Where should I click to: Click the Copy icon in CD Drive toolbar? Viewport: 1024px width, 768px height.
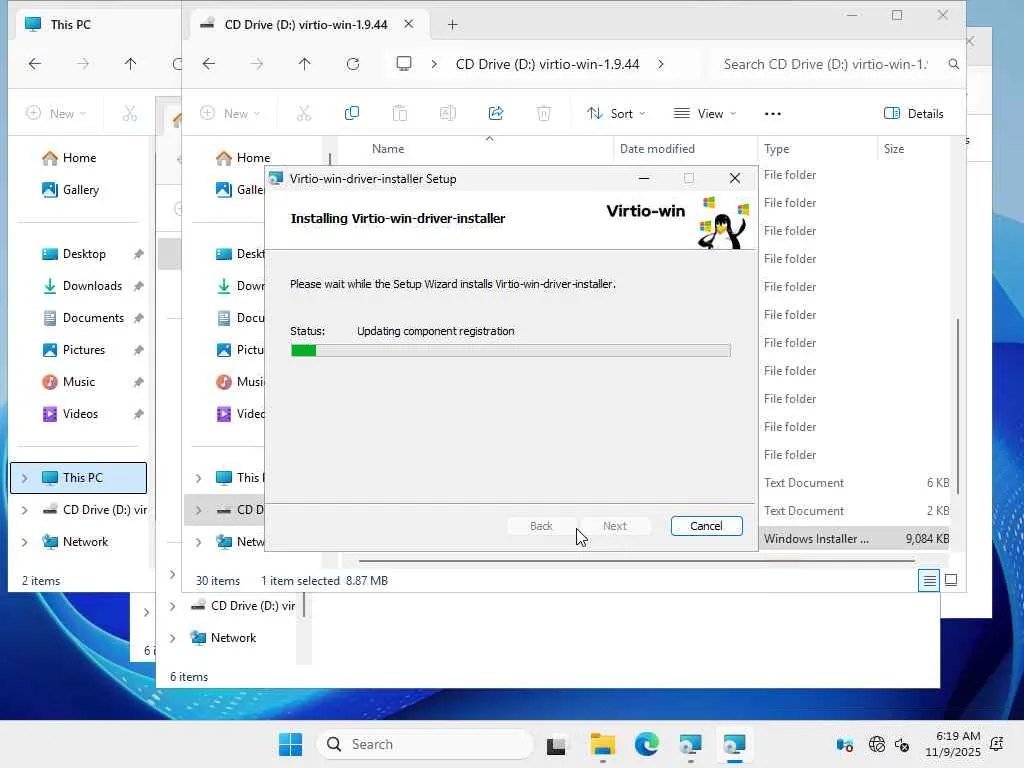pyautogui.click(x=351, y=113)
